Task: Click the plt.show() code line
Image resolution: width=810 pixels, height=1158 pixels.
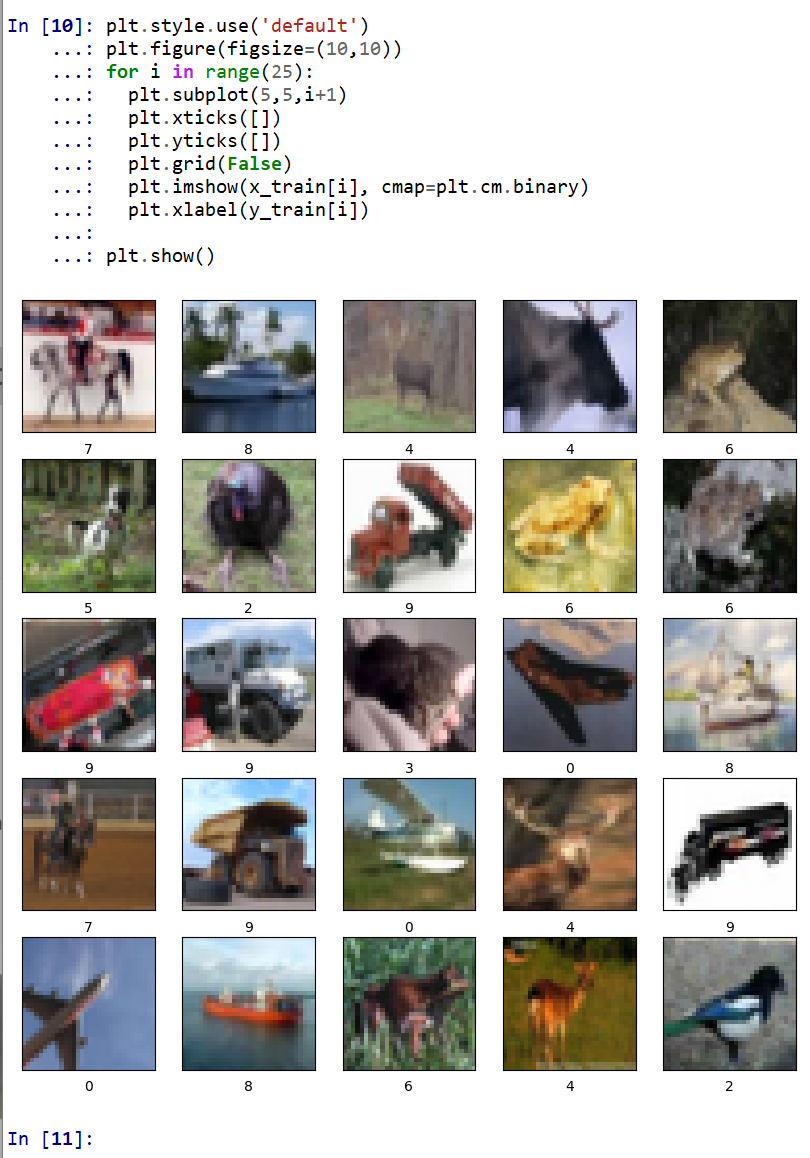Action: click(x=160, y=256)
